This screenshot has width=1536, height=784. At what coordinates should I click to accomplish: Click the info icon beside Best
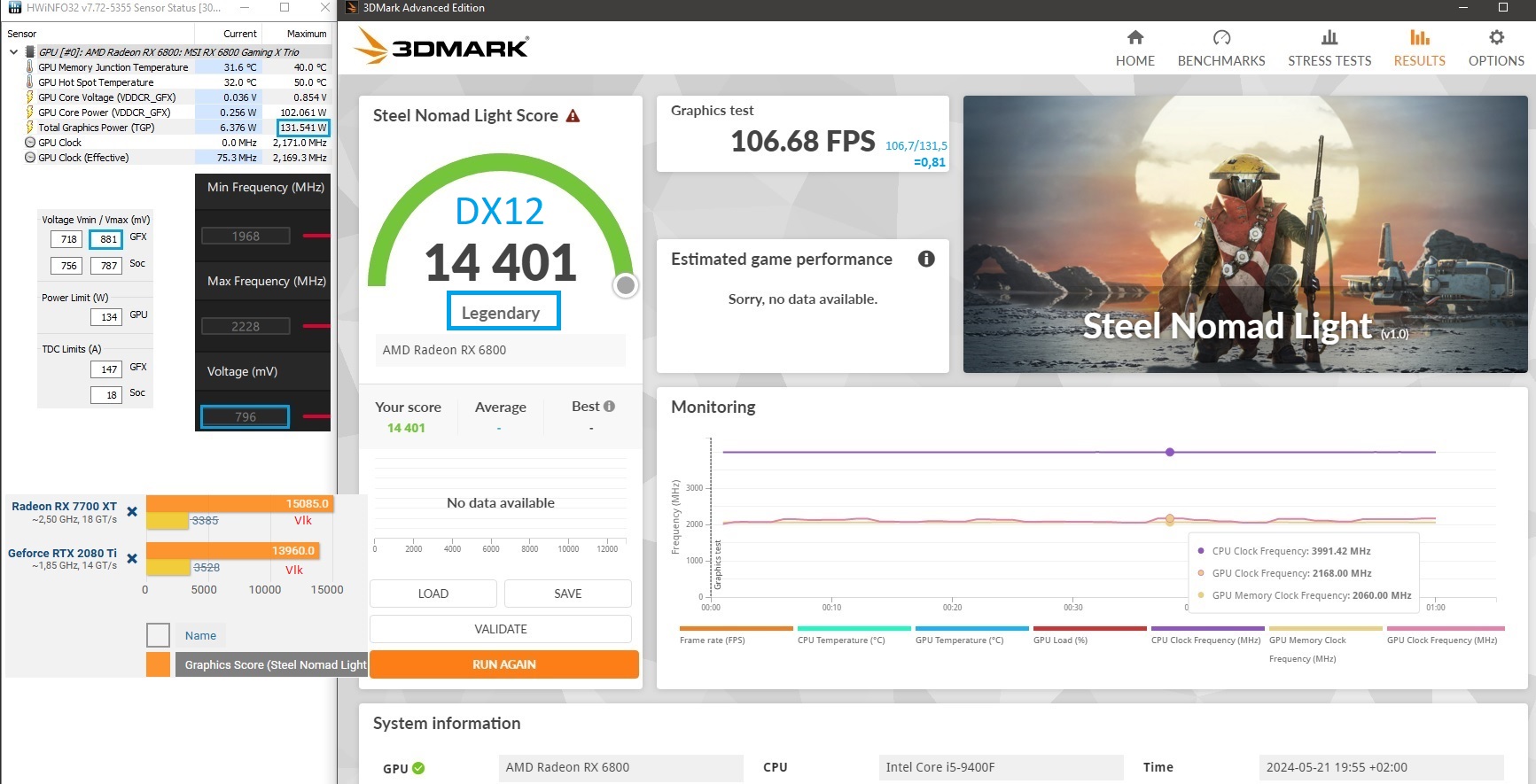pyautogui.click(x=609, y=407)
